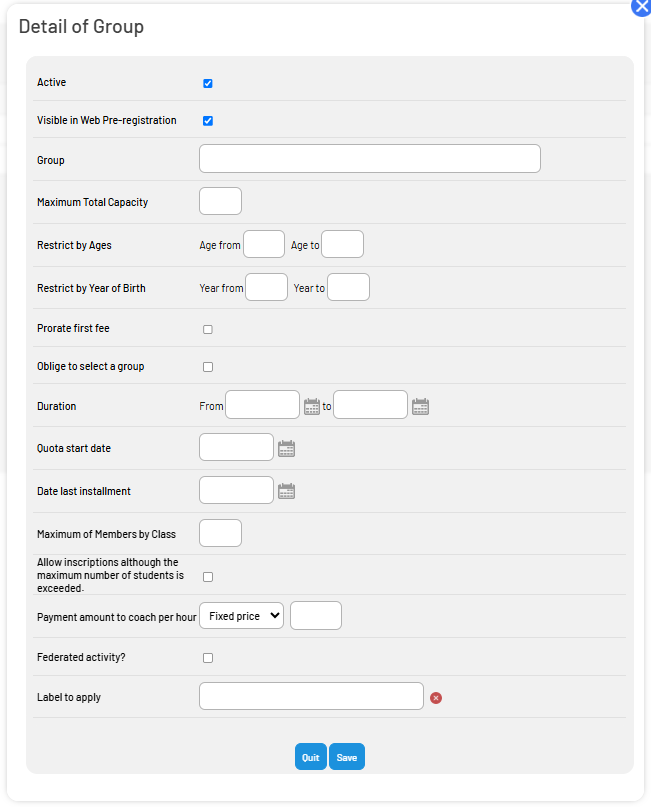Focus the Group name input field
651x807 pixels.
point(370,159)
